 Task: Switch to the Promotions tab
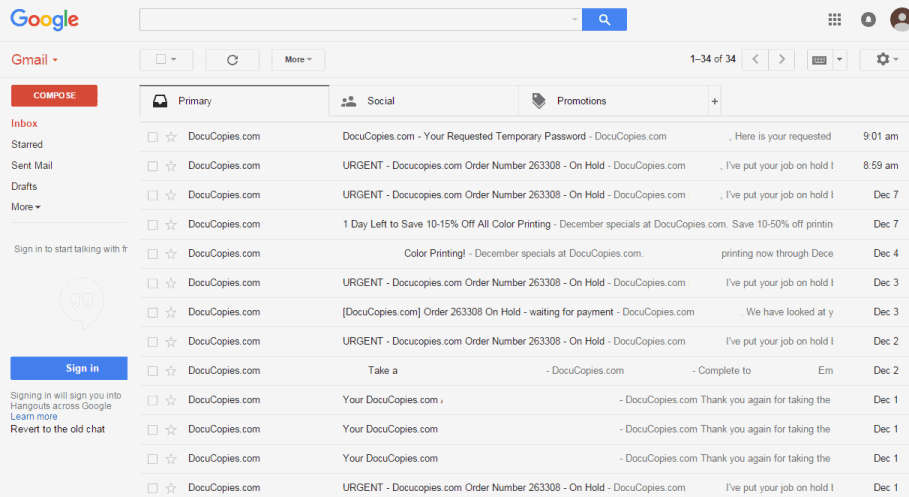point(581,101)
